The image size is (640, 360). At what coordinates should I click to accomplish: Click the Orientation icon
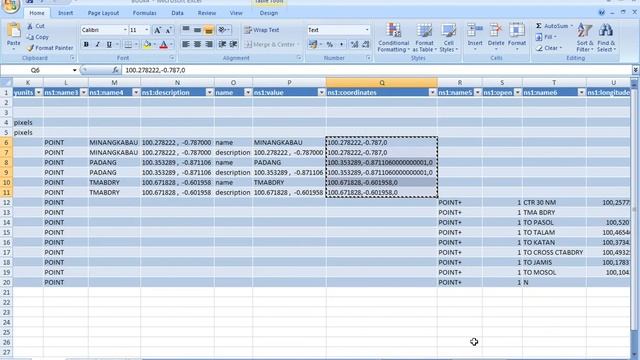tap(222, 30)
